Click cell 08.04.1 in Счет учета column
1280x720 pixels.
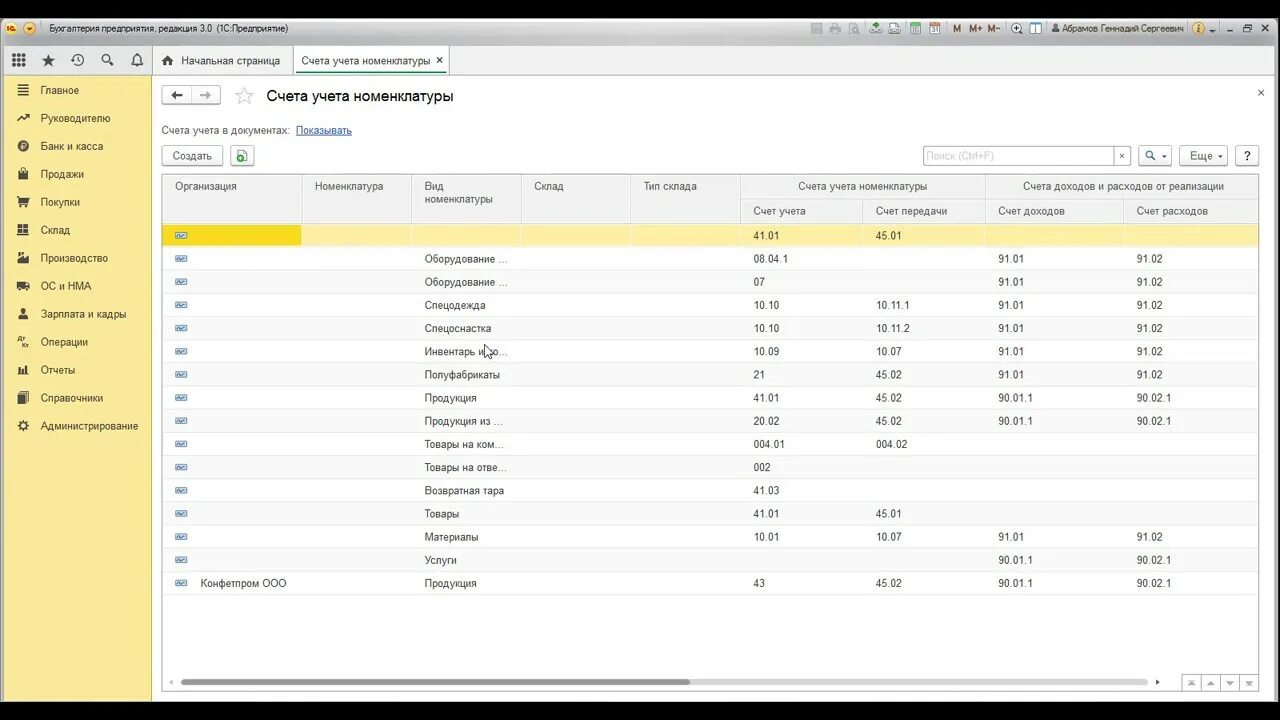801,259
